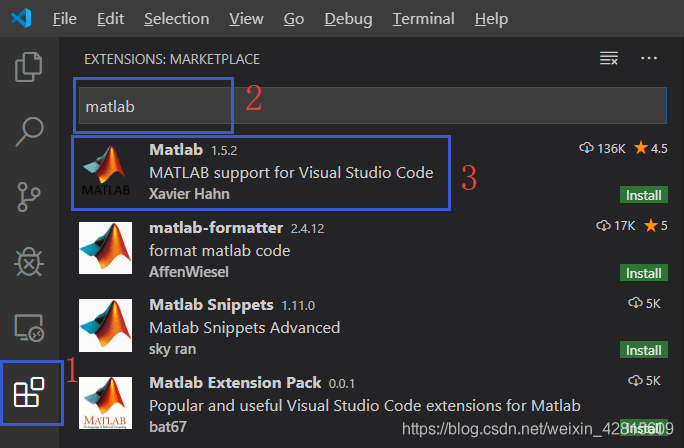This screenshot has height=448, width=684.
Task: Open the Selection menu
Action: [177, 19]
